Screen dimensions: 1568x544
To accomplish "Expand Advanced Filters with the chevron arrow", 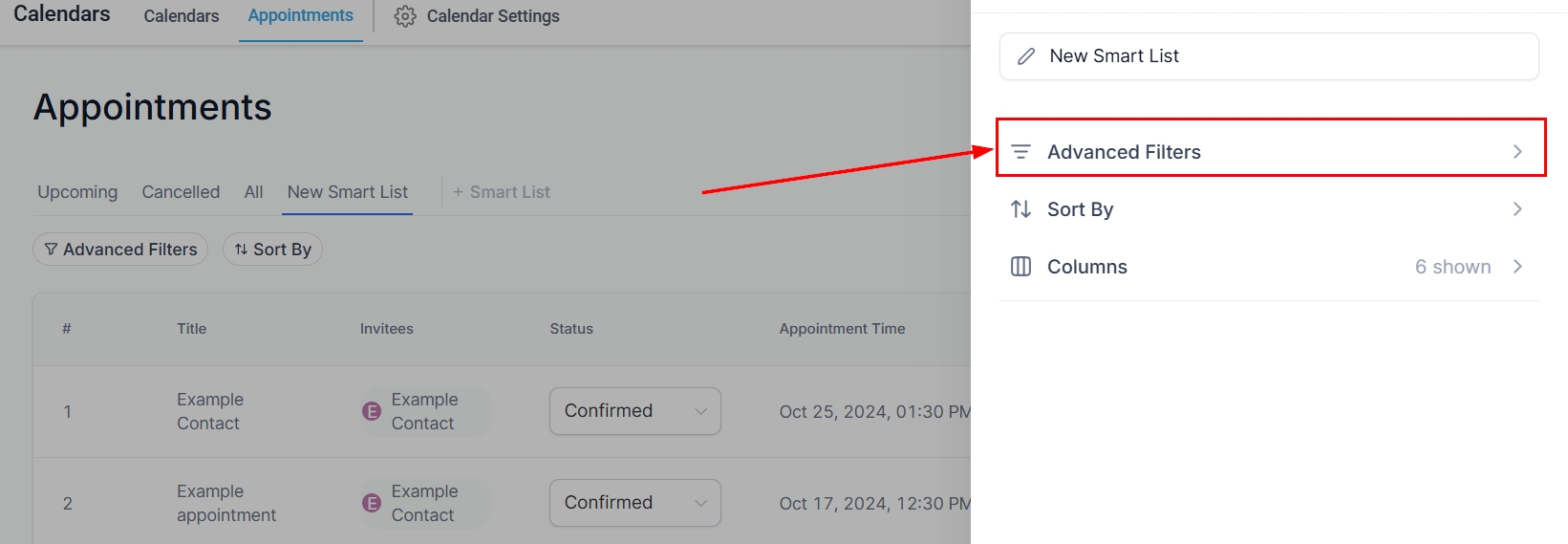I will point(1517,152).
